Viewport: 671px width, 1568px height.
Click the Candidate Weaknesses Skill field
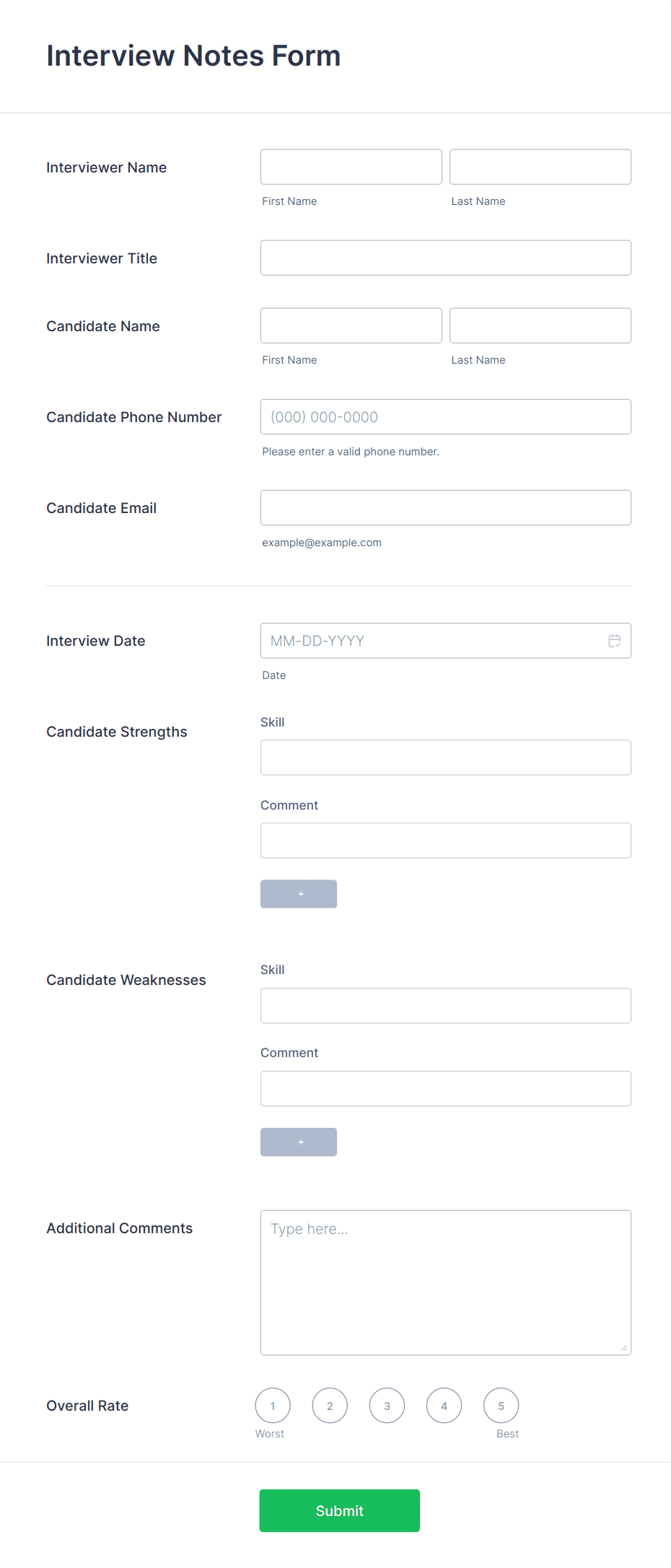[x=445, y=1005]
